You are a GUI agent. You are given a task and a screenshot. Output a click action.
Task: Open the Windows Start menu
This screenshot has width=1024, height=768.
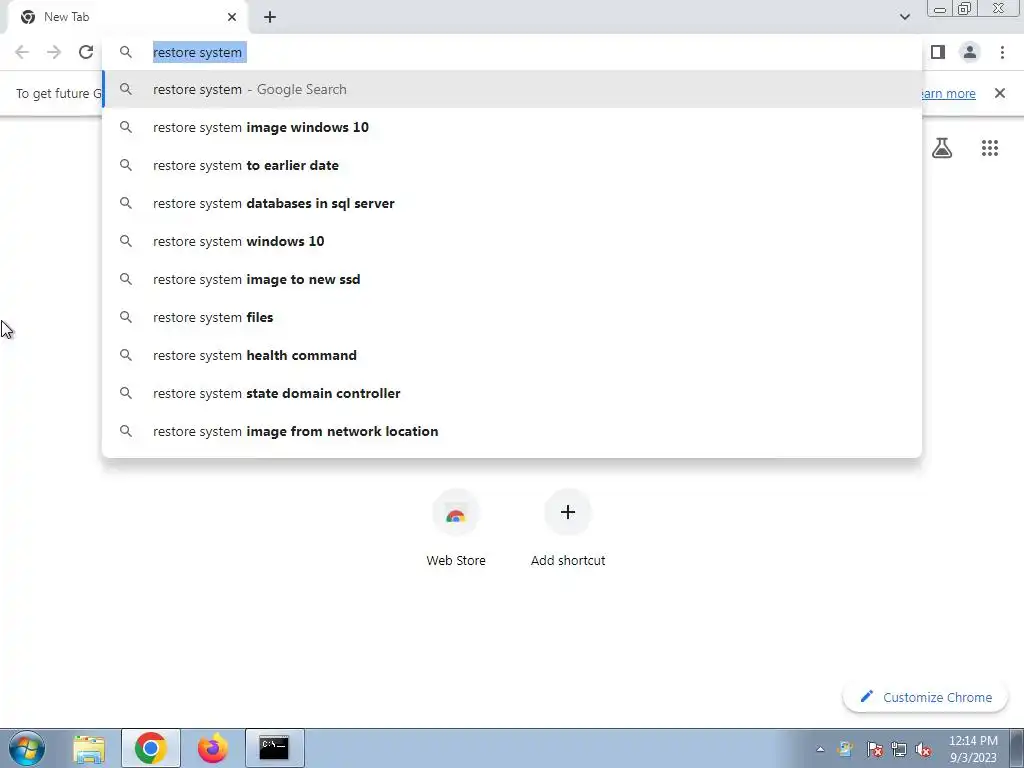[x=27, y=748]
